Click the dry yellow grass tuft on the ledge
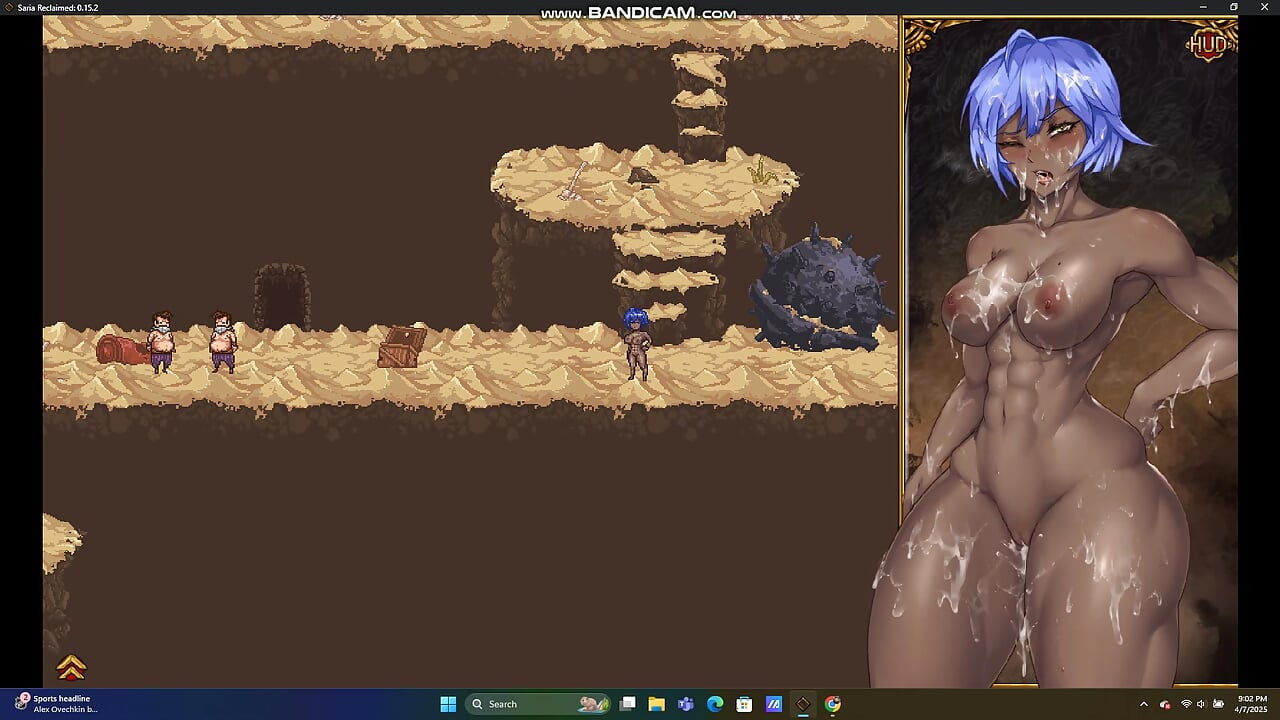The height and width of the screenshot is (720, 1280). 764,170
